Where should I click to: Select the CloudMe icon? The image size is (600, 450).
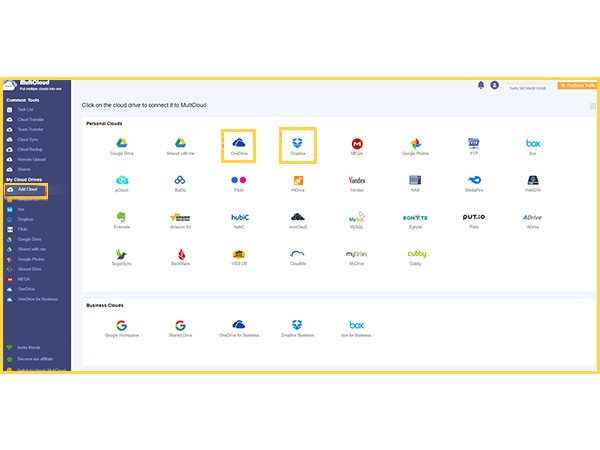point(298,257)
